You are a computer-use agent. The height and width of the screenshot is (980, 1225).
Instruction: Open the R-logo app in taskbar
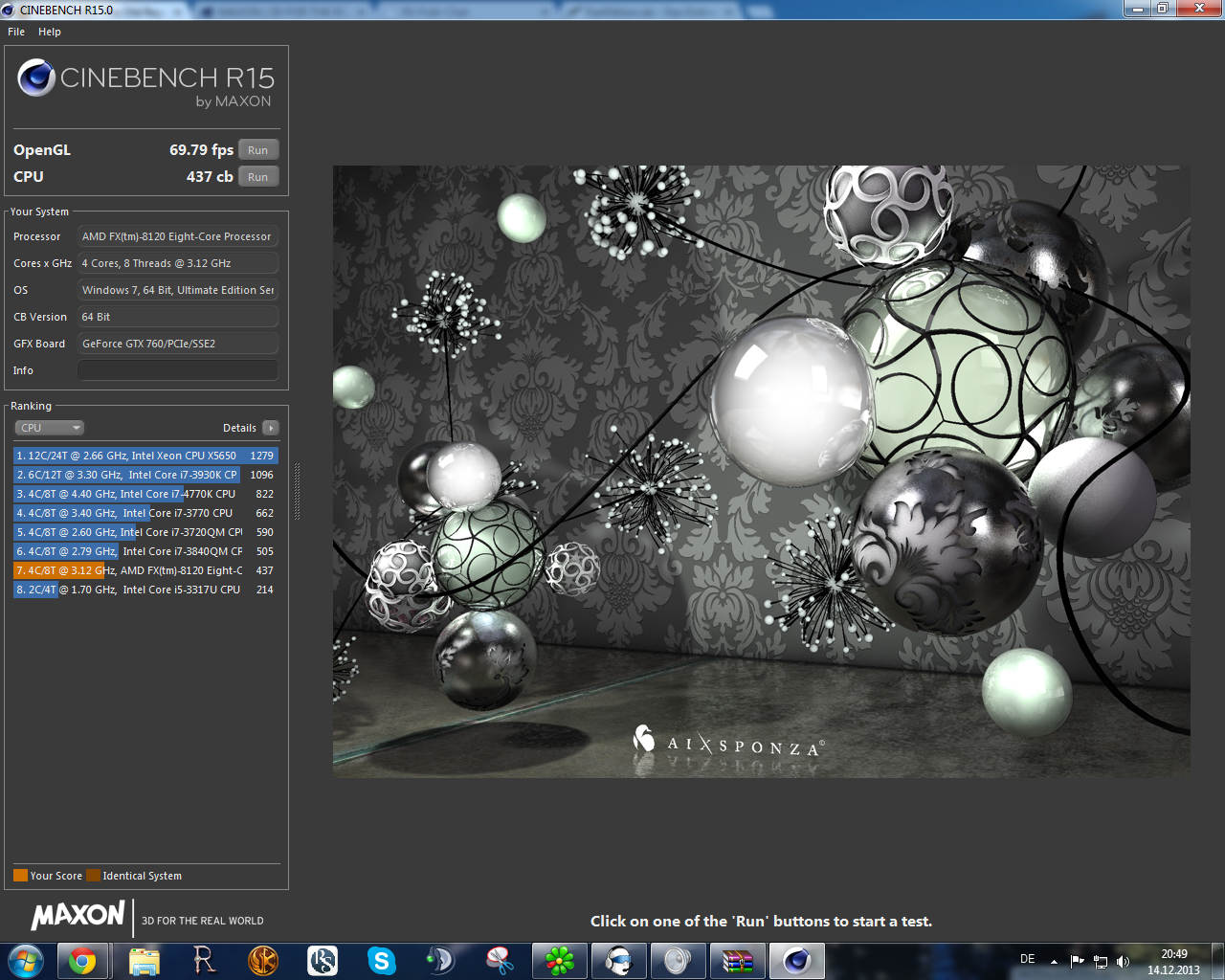coord(204,961)
